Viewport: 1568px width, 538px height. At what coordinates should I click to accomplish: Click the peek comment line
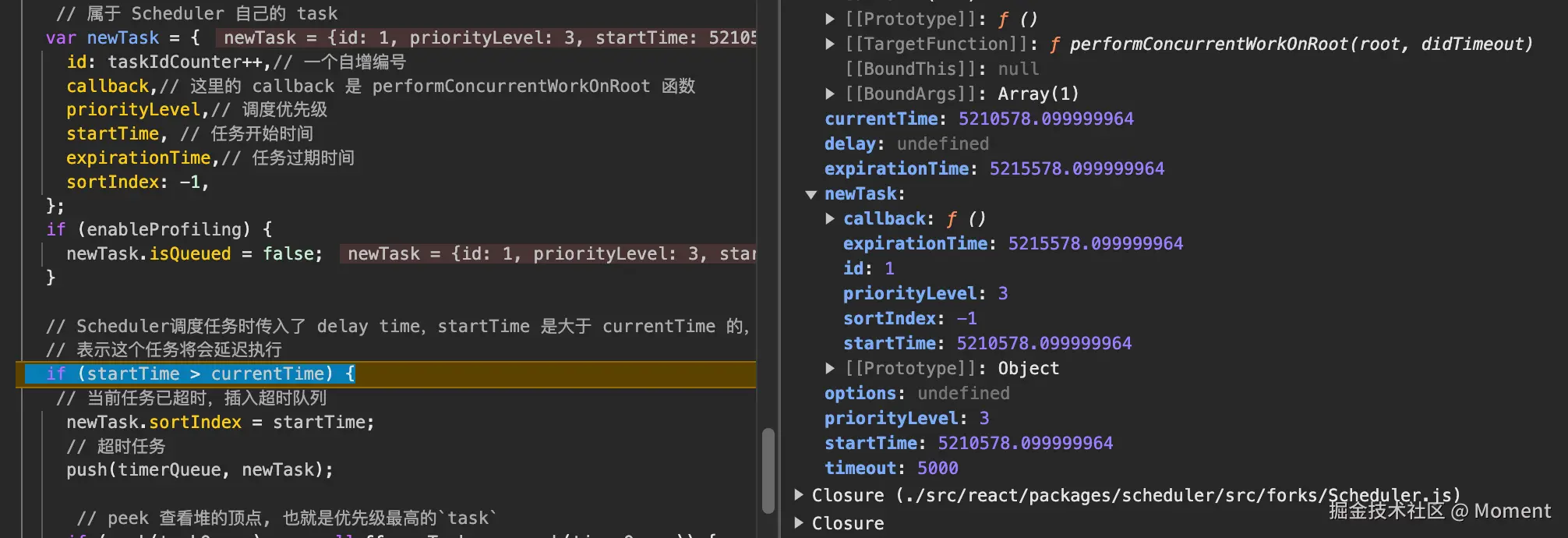pos(286,519)
